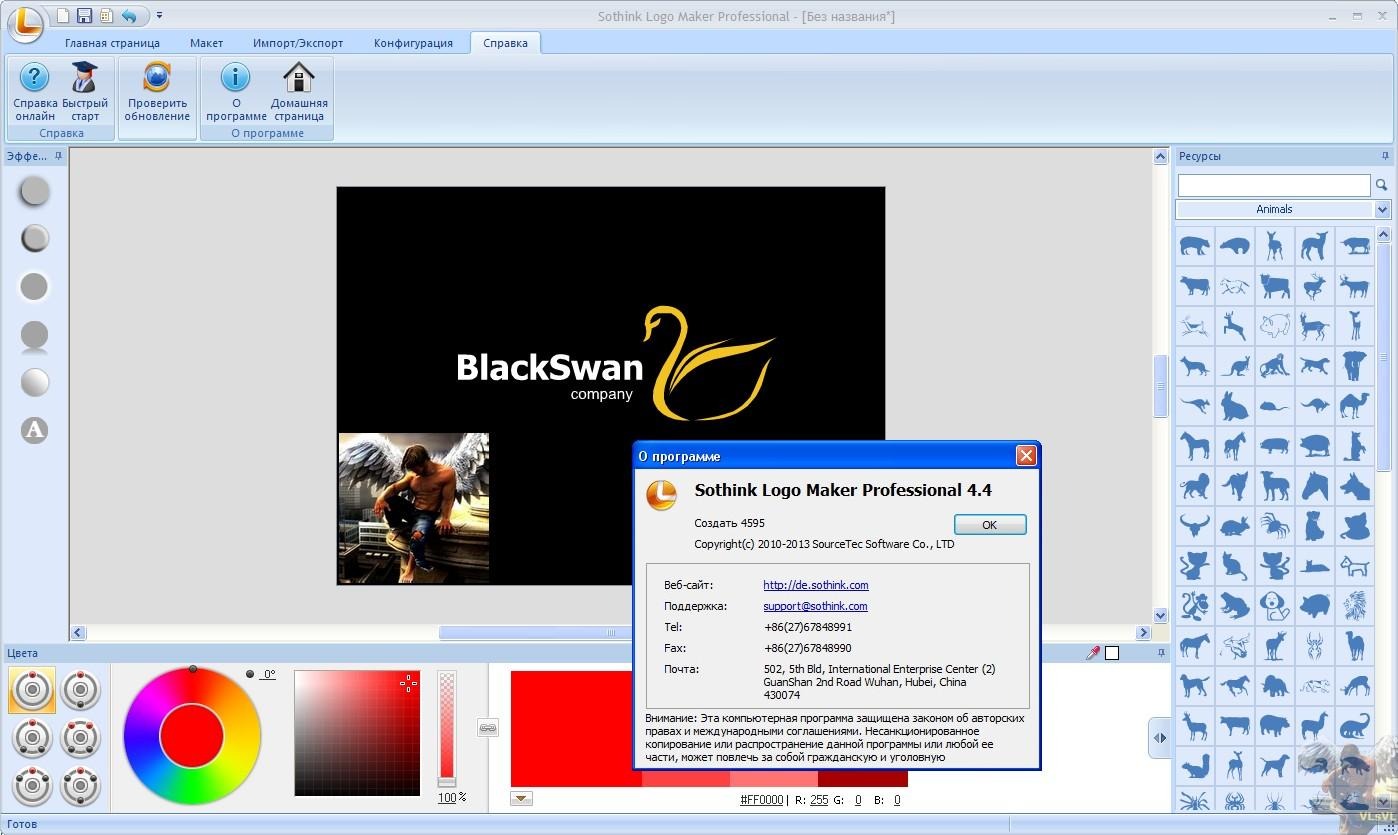This screenshot has width=1398, height=835.
Task: Select the monkey silhouette in resources
Action: click(1274, 365)
